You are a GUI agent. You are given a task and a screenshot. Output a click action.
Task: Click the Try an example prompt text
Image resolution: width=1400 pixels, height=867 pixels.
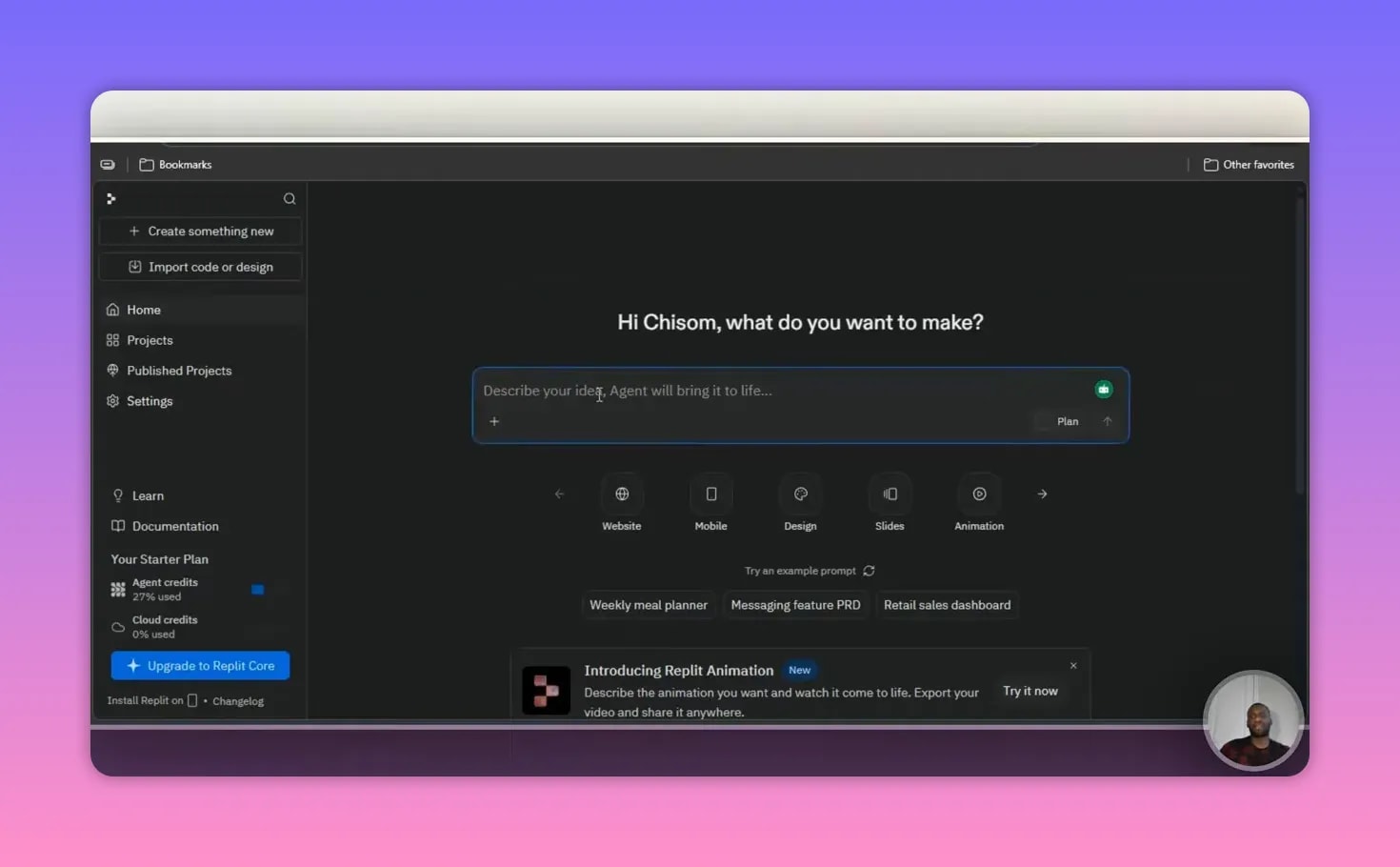click(800, 571)
